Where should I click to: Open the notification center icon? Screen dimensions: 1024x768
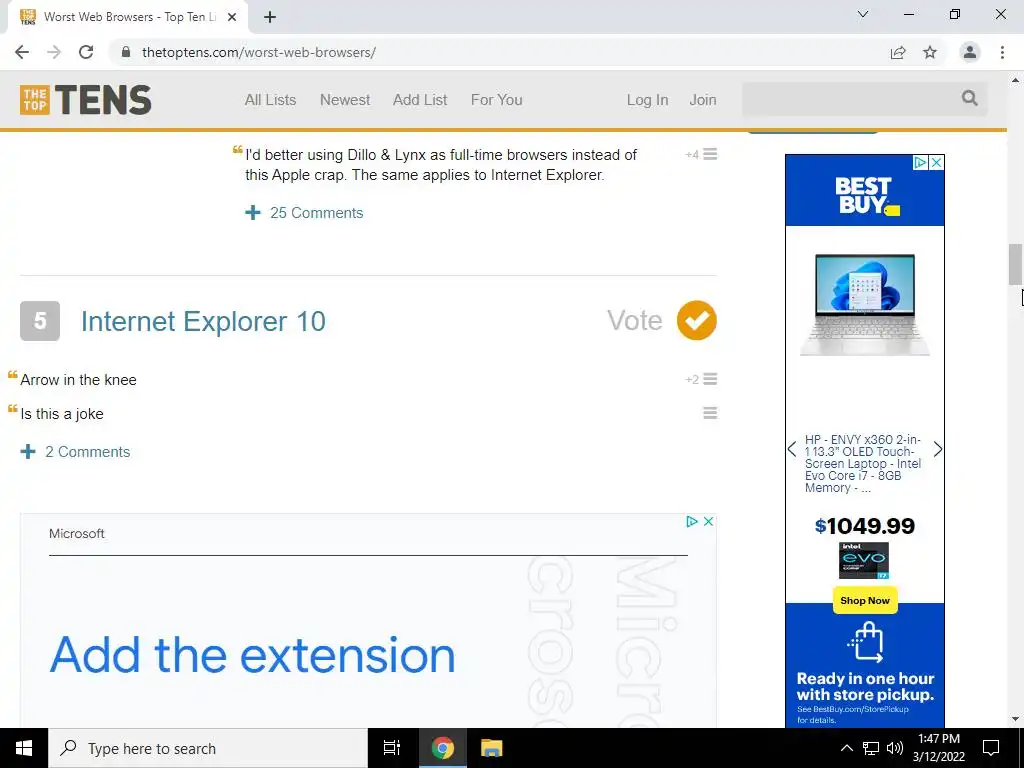pos(991,748)
